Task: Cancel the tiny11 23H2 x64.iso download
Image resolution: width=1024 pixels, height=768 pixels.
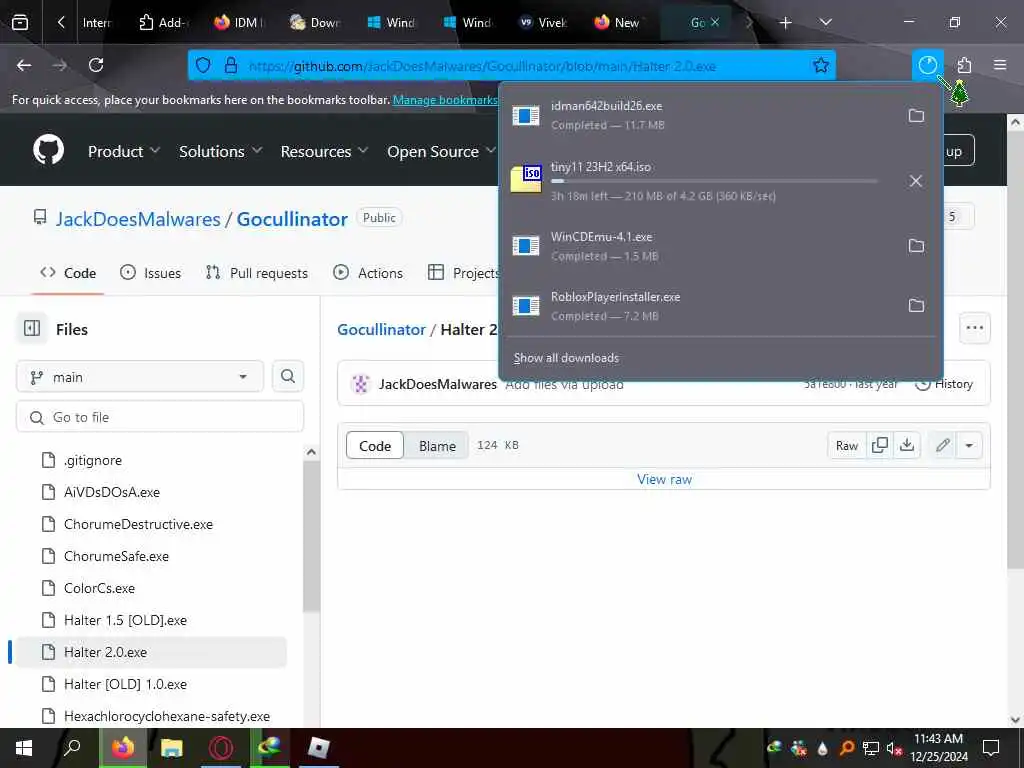Action: coord(916,181)
